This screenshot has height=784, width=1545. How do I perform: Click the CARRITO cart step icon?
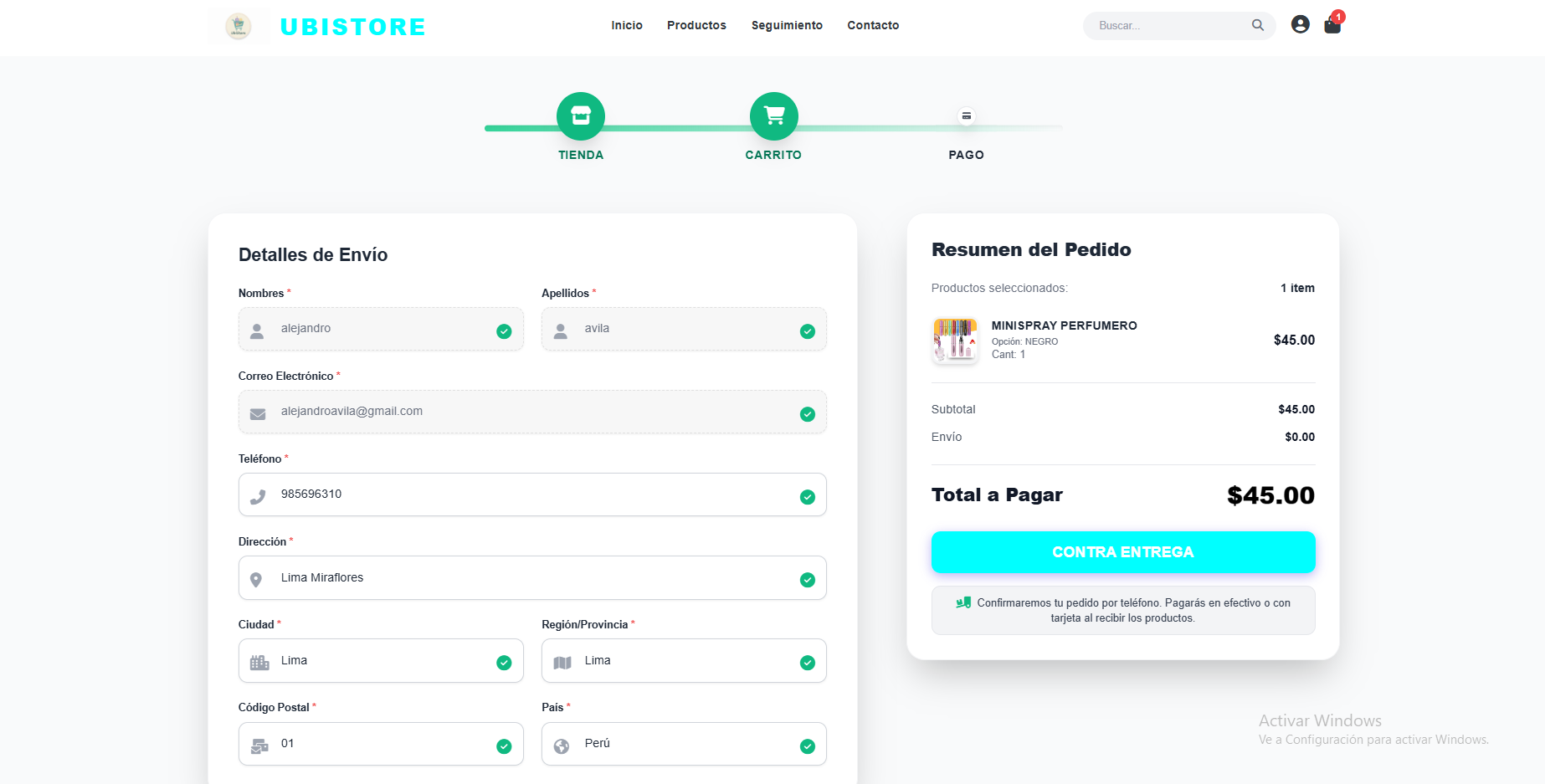click(x=773, y=116)
